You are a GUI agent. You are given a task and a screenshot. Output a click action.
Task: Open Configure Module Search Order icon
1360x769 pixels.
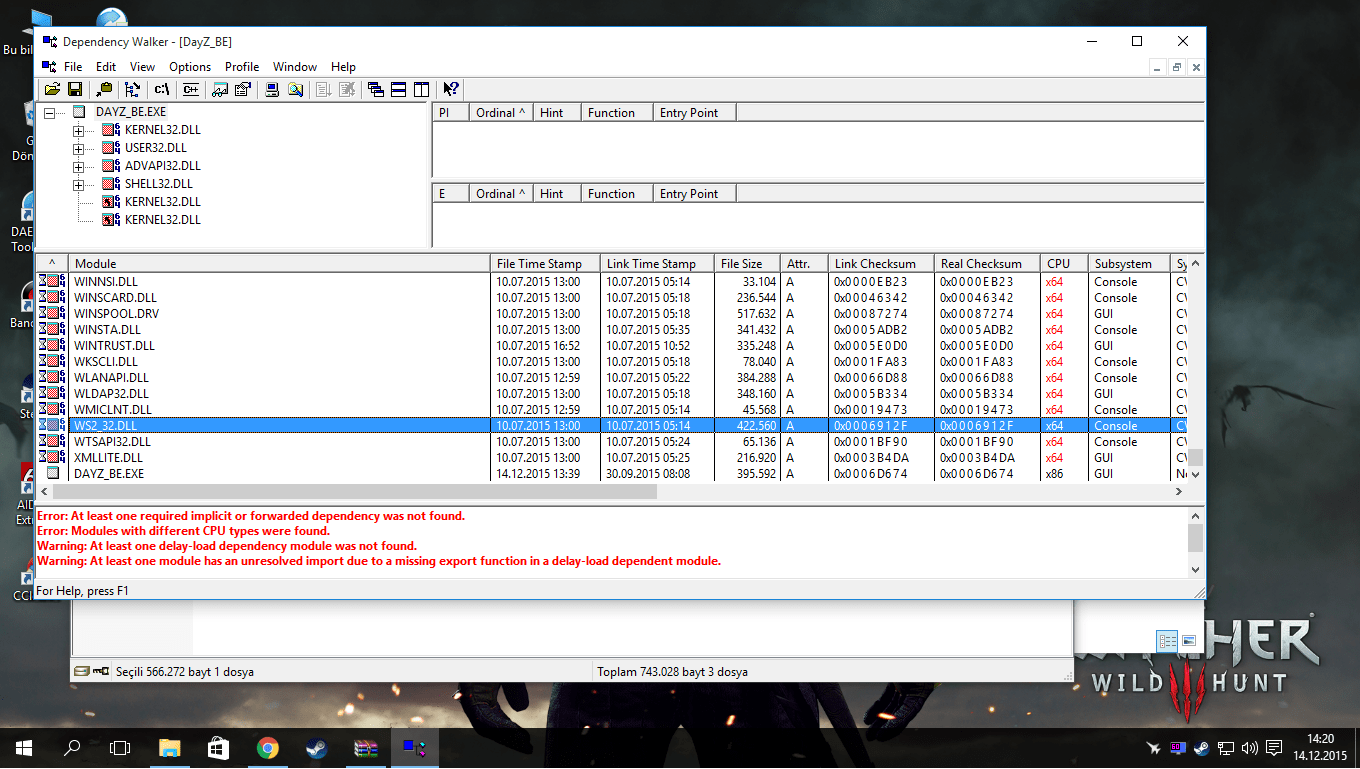tap(295, 90)
